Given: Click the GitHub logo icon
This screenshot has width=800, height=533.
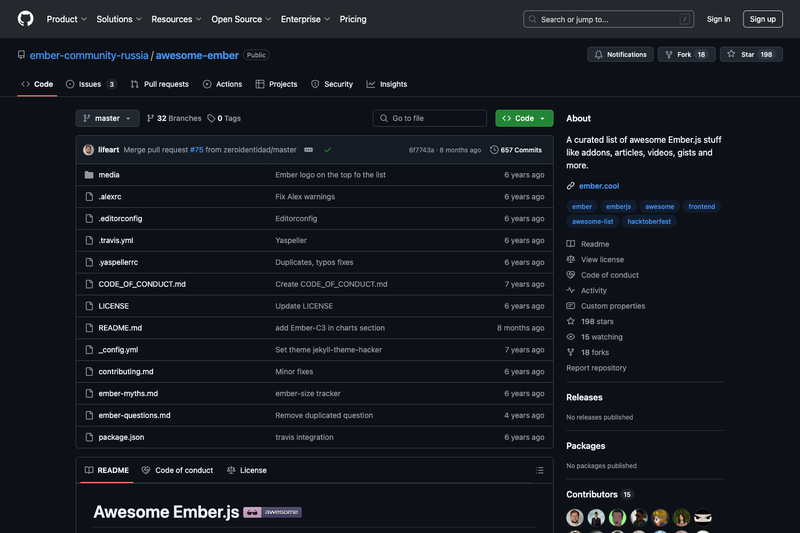Looking at the screenshot, I should click(26, 19).
